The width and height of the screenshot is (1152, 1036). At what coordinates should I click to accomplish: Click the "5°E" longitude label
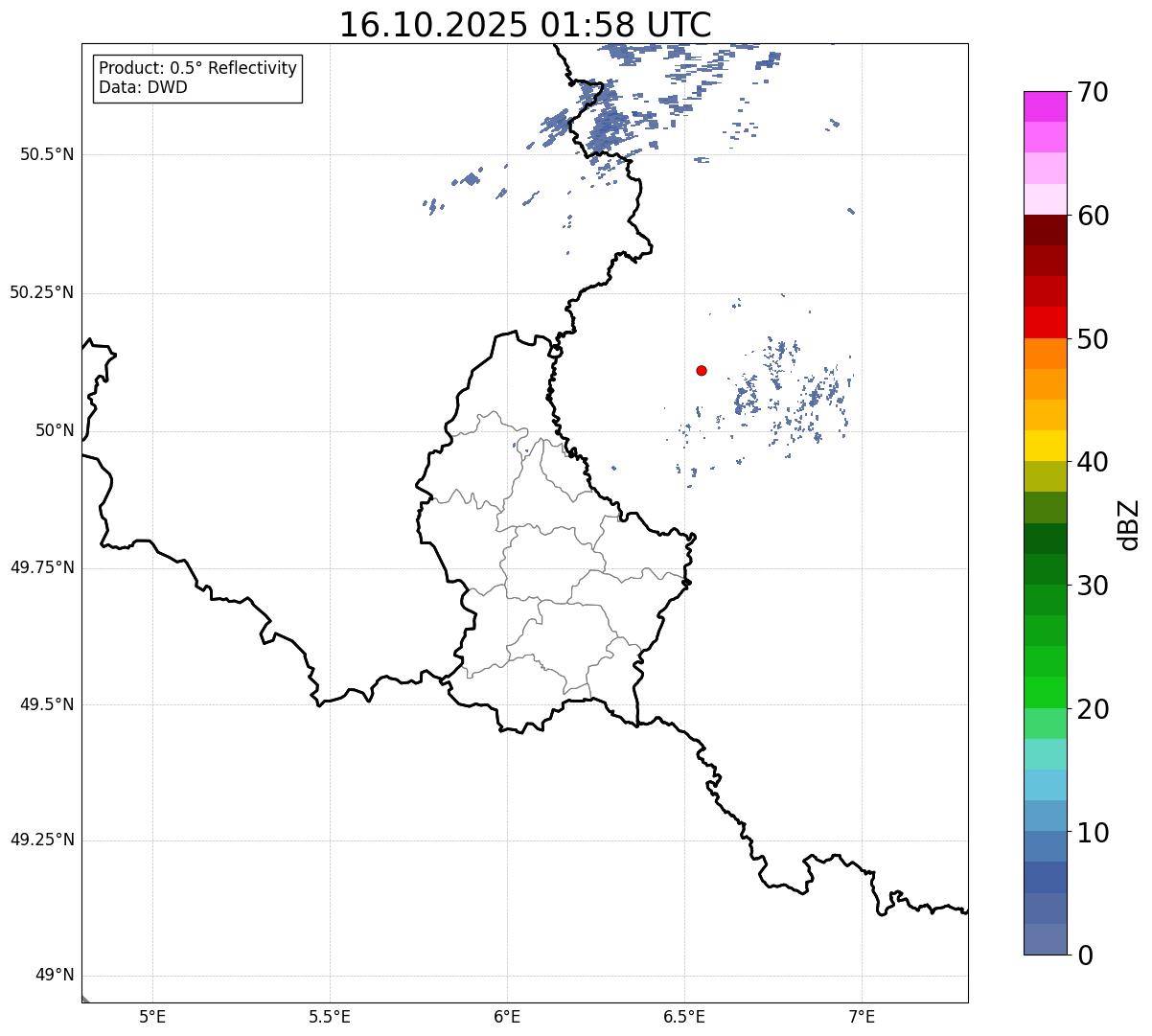click(x=152, y=1016)
